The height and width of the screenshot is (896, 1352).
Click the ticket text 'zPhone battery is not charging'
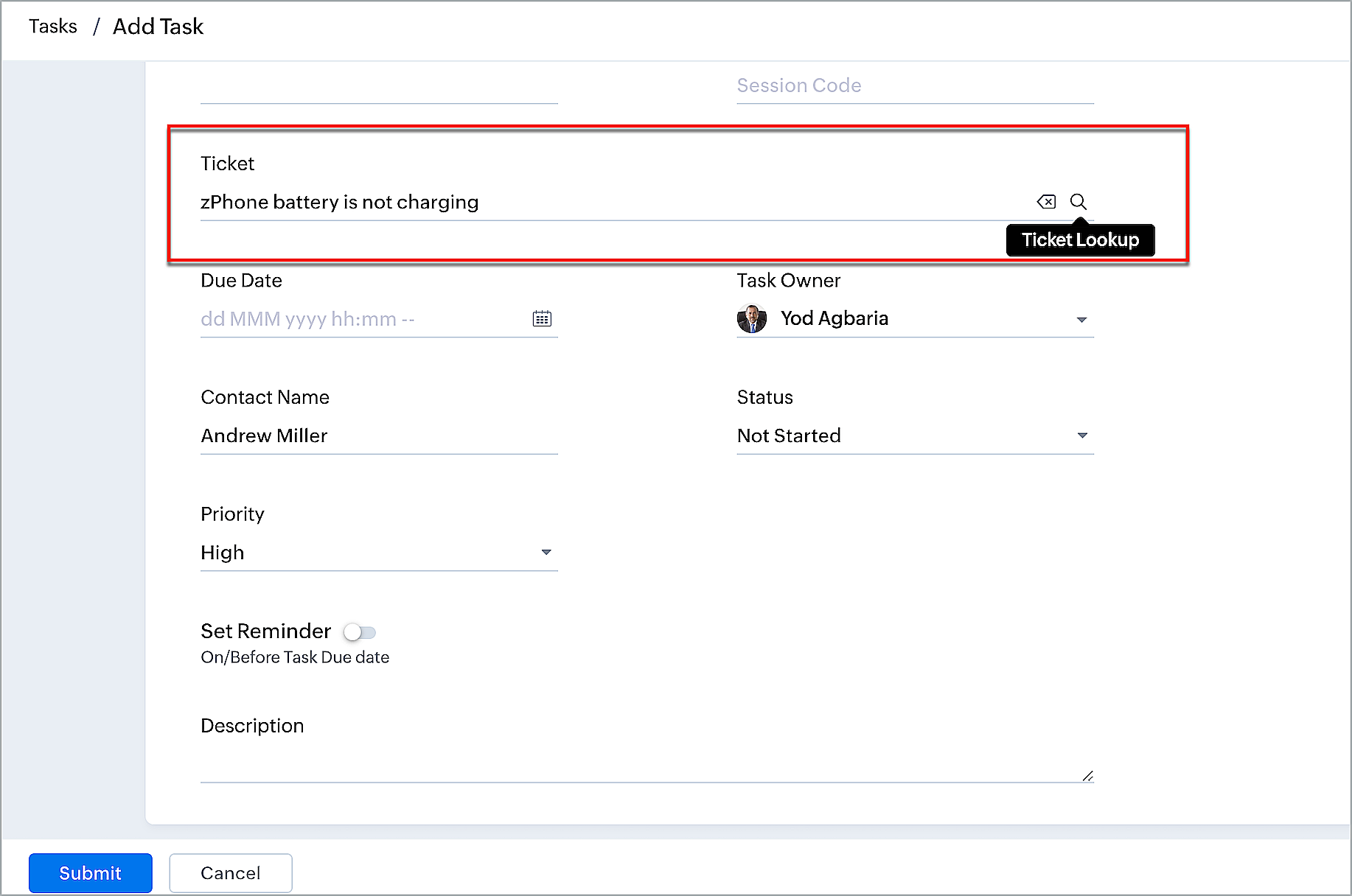(340, 203)
